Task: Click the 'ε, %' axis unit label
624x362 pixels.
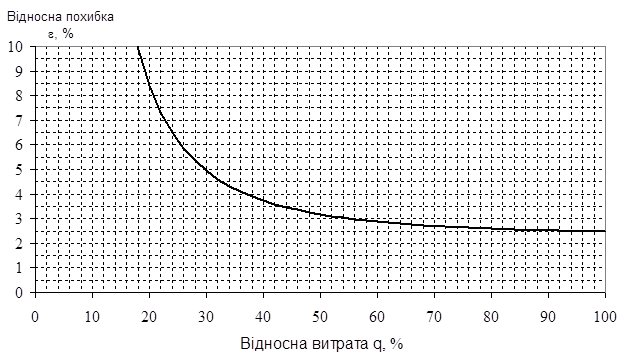Action: pos(60,34)
